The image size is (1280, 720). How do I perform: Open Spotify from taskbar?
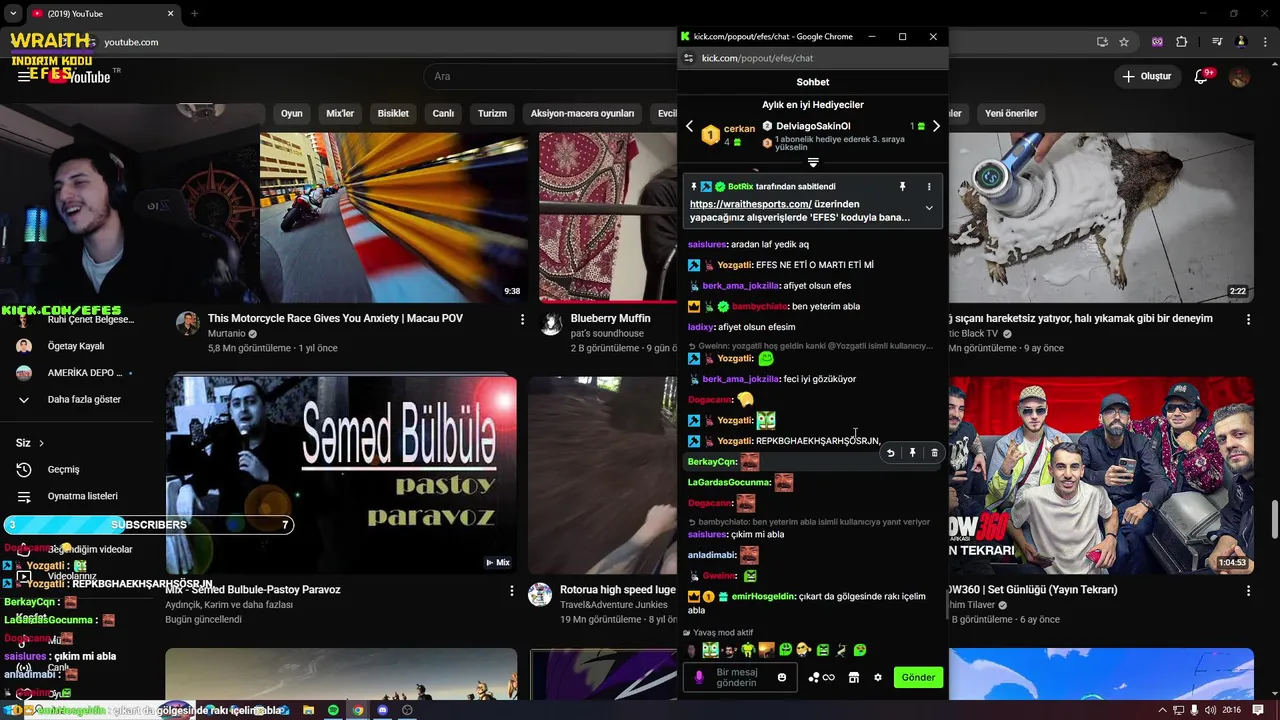tap(333, 710)
